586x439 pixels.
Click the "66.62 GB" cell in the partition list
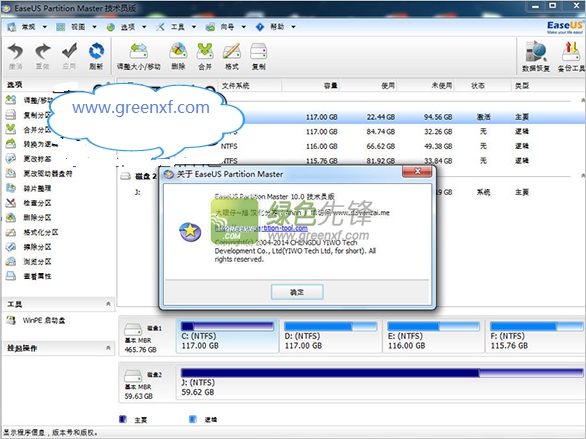coord(380,146)
